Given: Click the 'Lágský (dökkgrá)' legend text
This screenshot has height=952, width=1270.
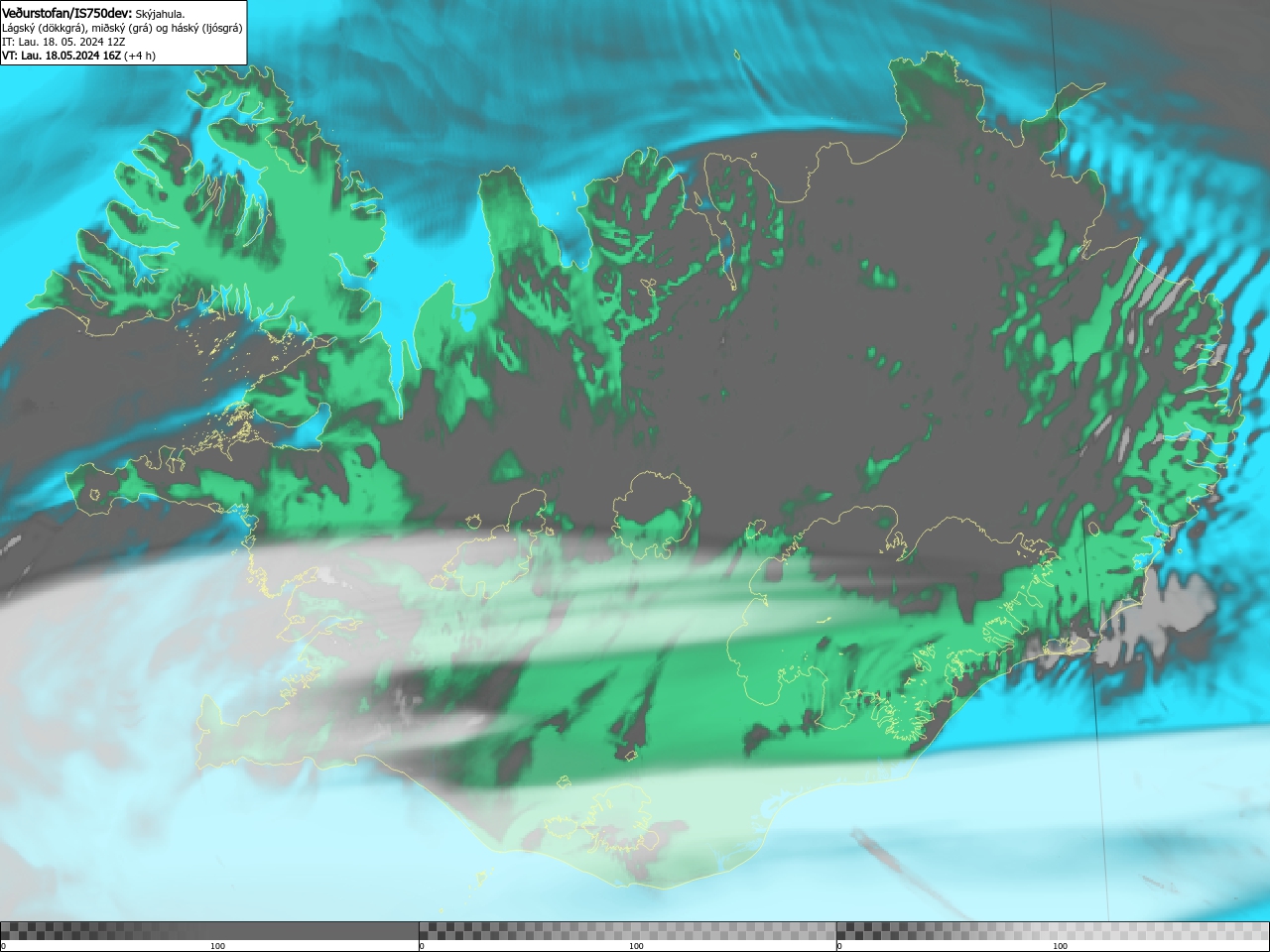Looking at the screenshot, I should pos(46,28).
